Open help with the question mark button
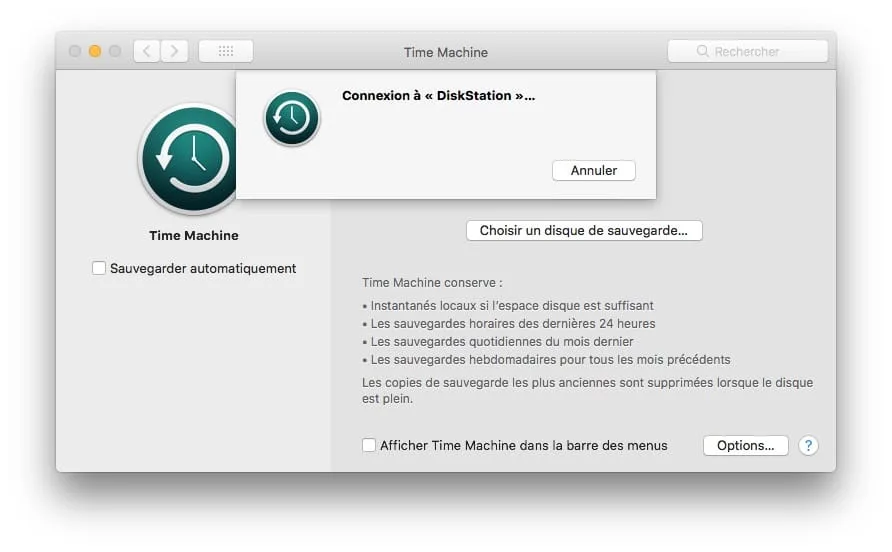The height and width of the screenshot is (552, 892). pyautogui.click(x=808, y=446)
